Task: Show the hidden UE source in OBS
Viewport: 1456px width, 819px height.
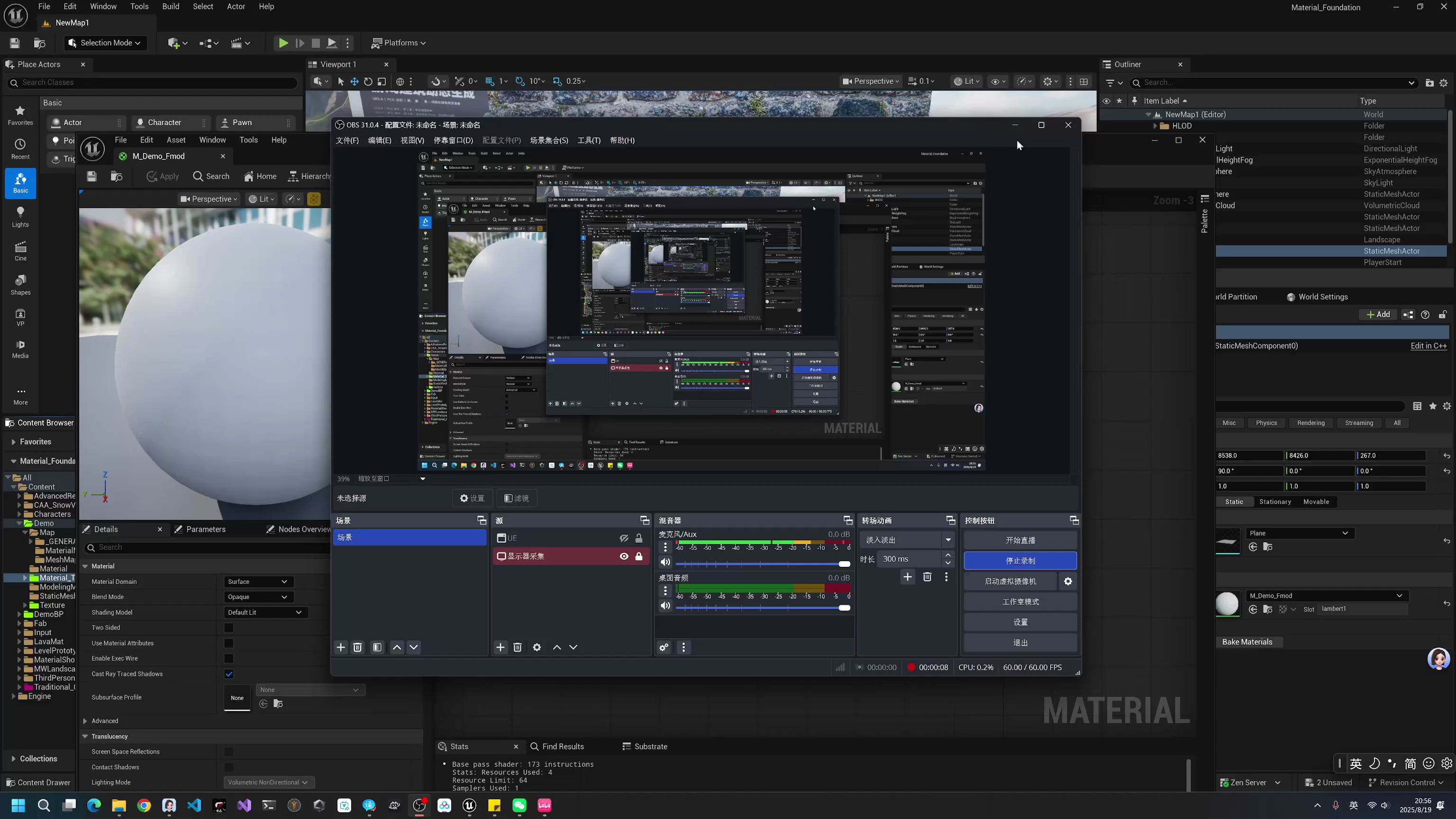Action: 624,538
